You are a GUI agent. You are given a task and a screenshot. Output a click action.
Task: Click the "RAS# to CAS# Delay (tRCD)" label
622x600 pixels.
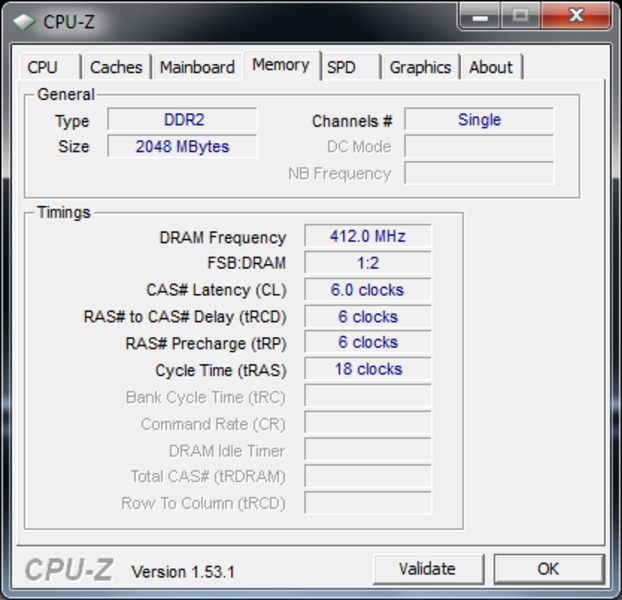(x=185, y=317)
